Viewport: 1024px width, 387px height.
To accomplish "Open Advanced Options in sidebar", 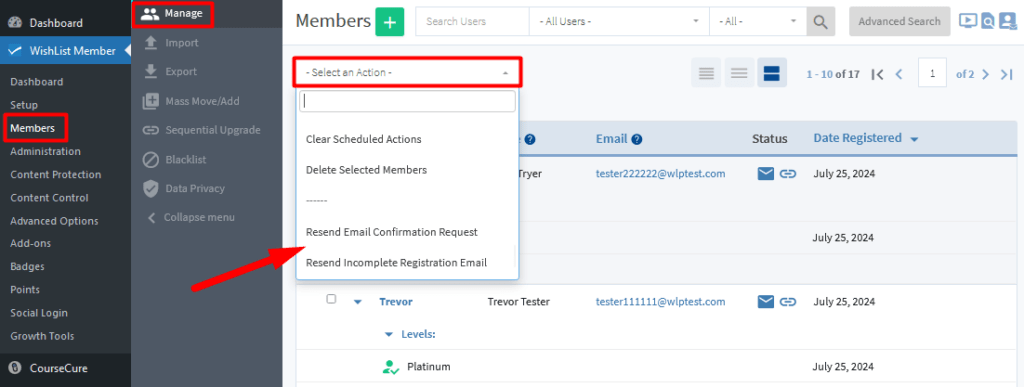I will pyautogui.click(x=54, y=221).
